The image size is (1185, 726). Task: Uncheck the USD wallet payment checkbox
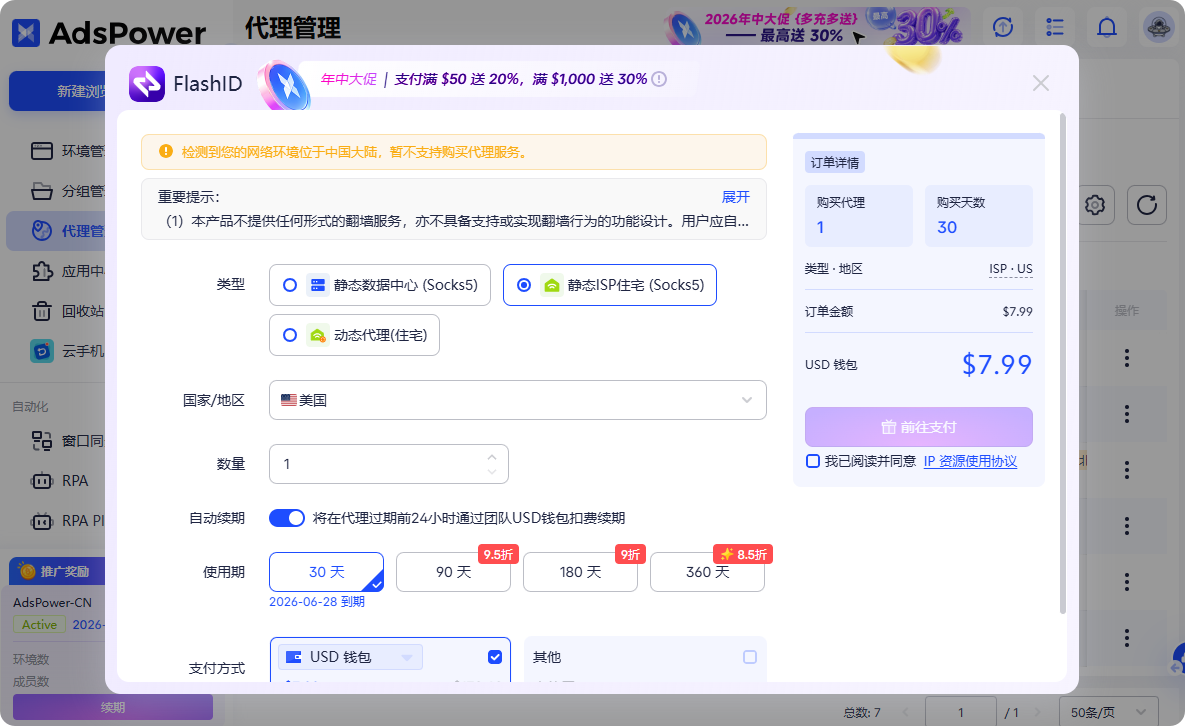495,657
